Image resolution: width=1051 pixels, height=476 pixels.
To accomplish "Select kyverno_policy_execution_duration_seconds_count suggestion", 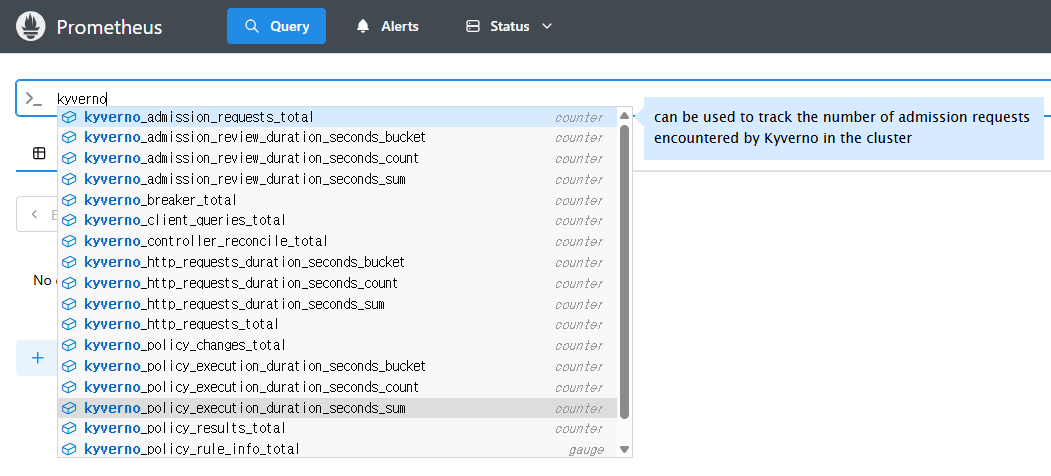I will 337,387.
